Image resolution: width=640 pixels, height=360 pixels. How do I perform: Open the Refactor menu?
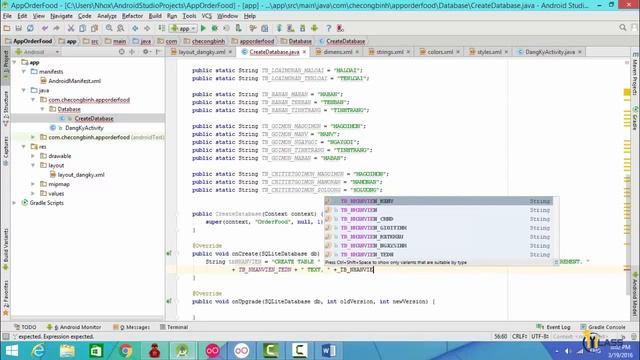132,16
